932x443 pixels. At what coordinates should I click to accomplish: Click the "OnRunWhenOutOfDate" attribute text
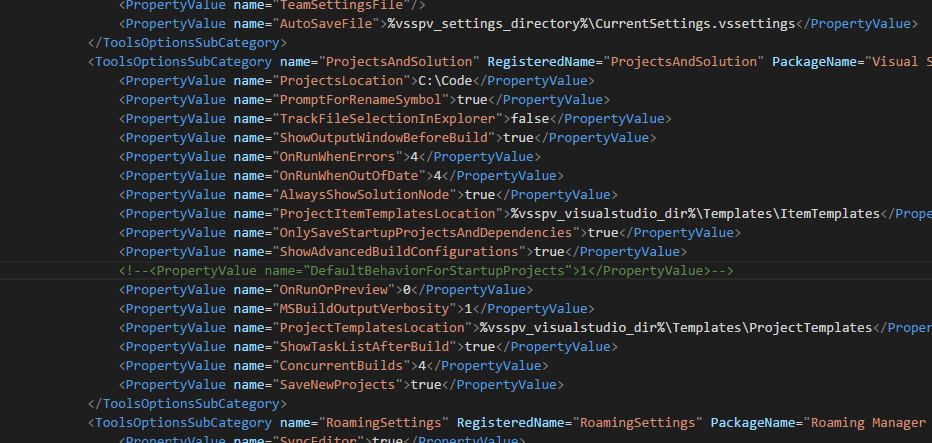click(x=349, y=175)
